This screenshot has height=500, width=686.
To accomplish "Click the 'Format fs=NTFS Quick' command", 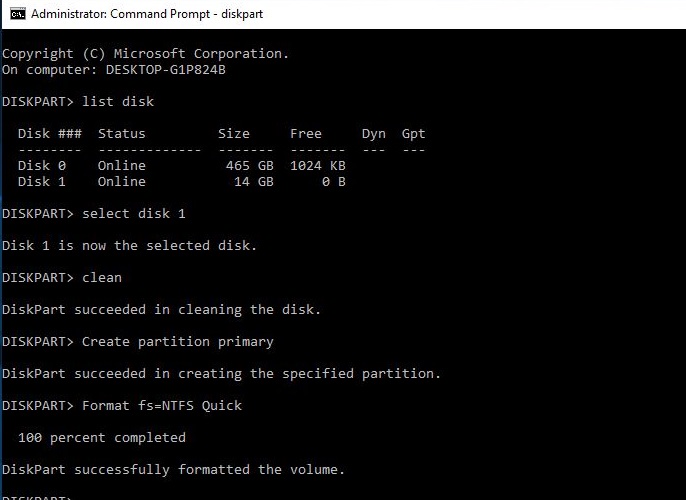I will pos(162,406).
